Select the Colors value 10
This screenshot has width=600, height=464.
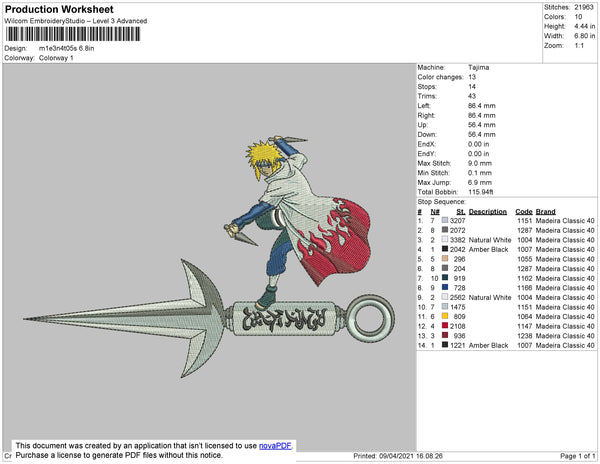coord(578,17)
